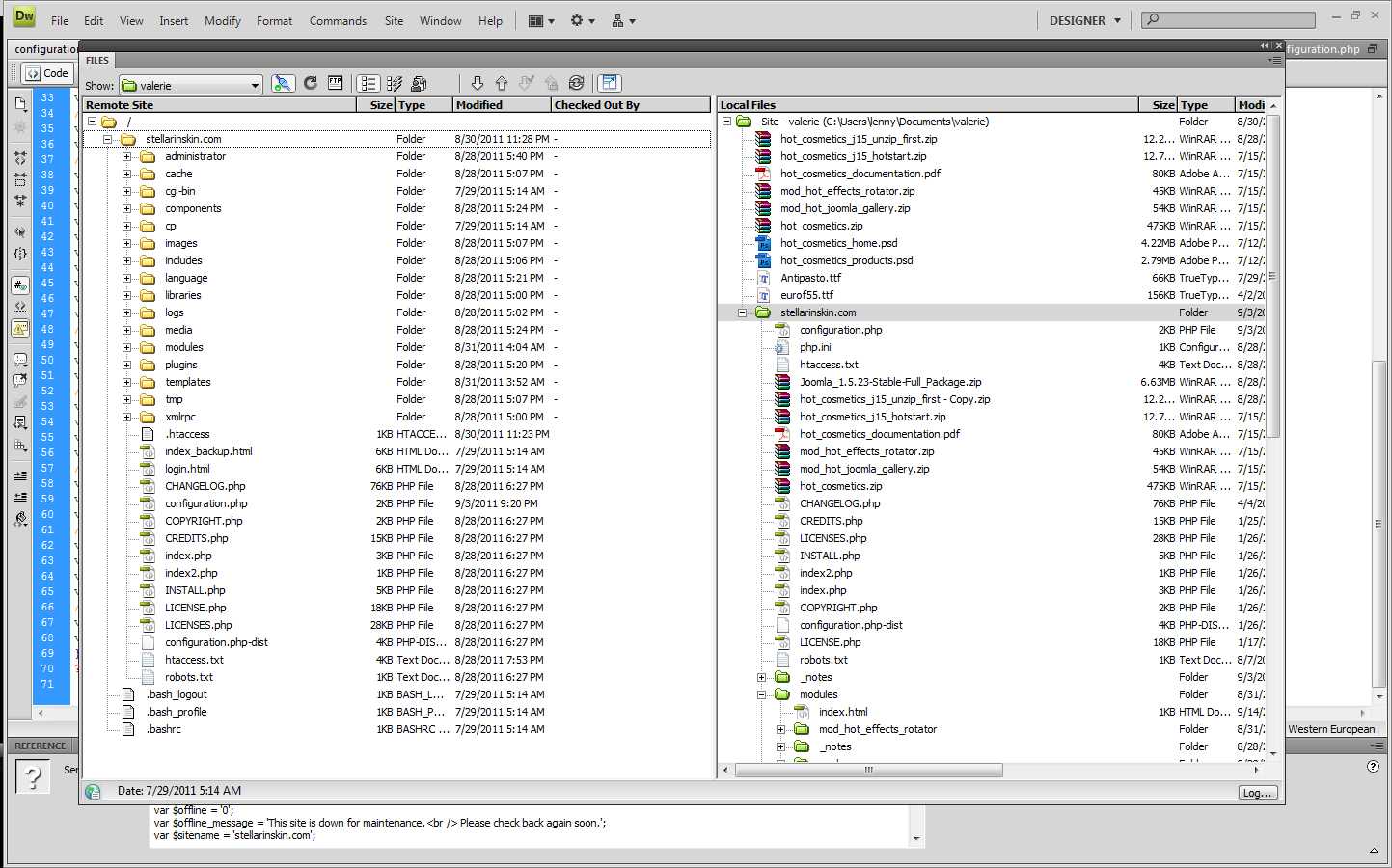Expand the remote xmlrpc folder
Screen dimensions: 1392x868
coord(126,417)
